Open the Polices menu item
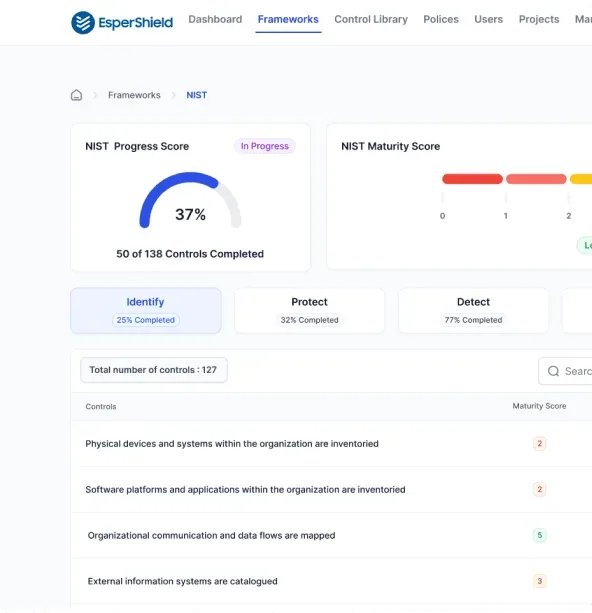Image resolution: width=592 pixels, height=613 pixels. click(x=441, y=19)
